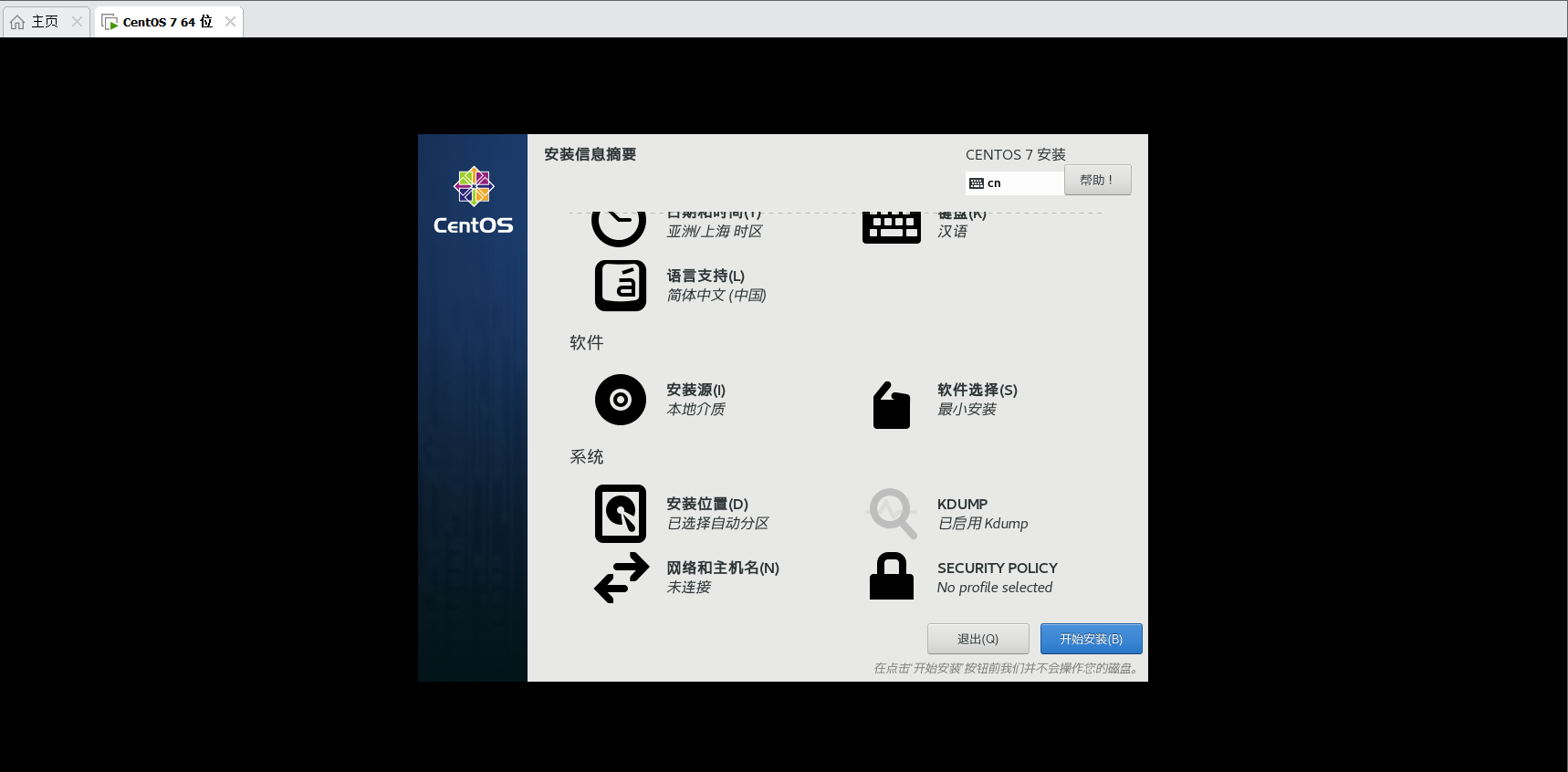
Task: Close the 主页 tab
Action: click(x=78, y=22)
